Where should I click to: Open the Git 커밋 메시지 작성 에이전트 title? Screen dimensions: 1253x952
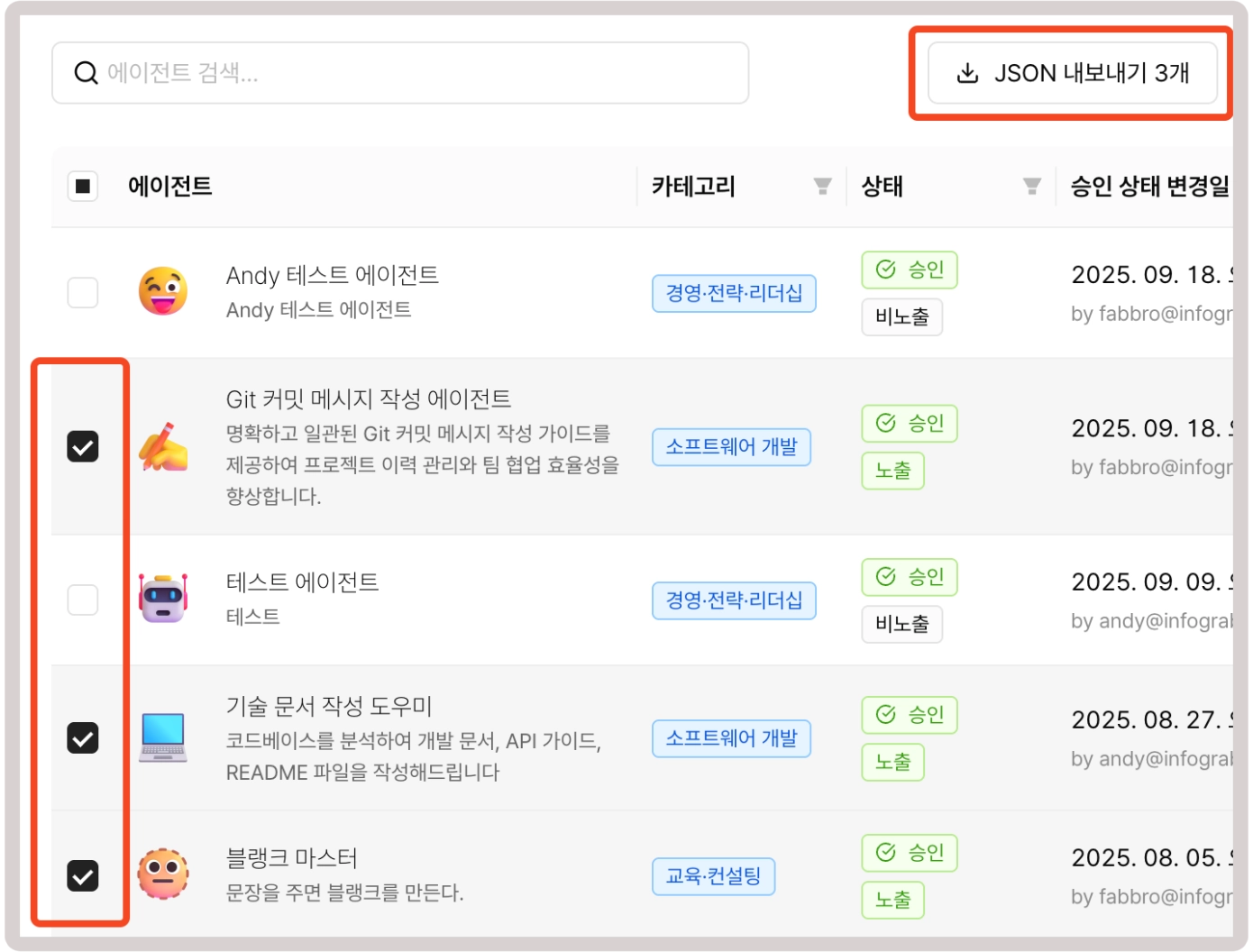click(368, 399)
